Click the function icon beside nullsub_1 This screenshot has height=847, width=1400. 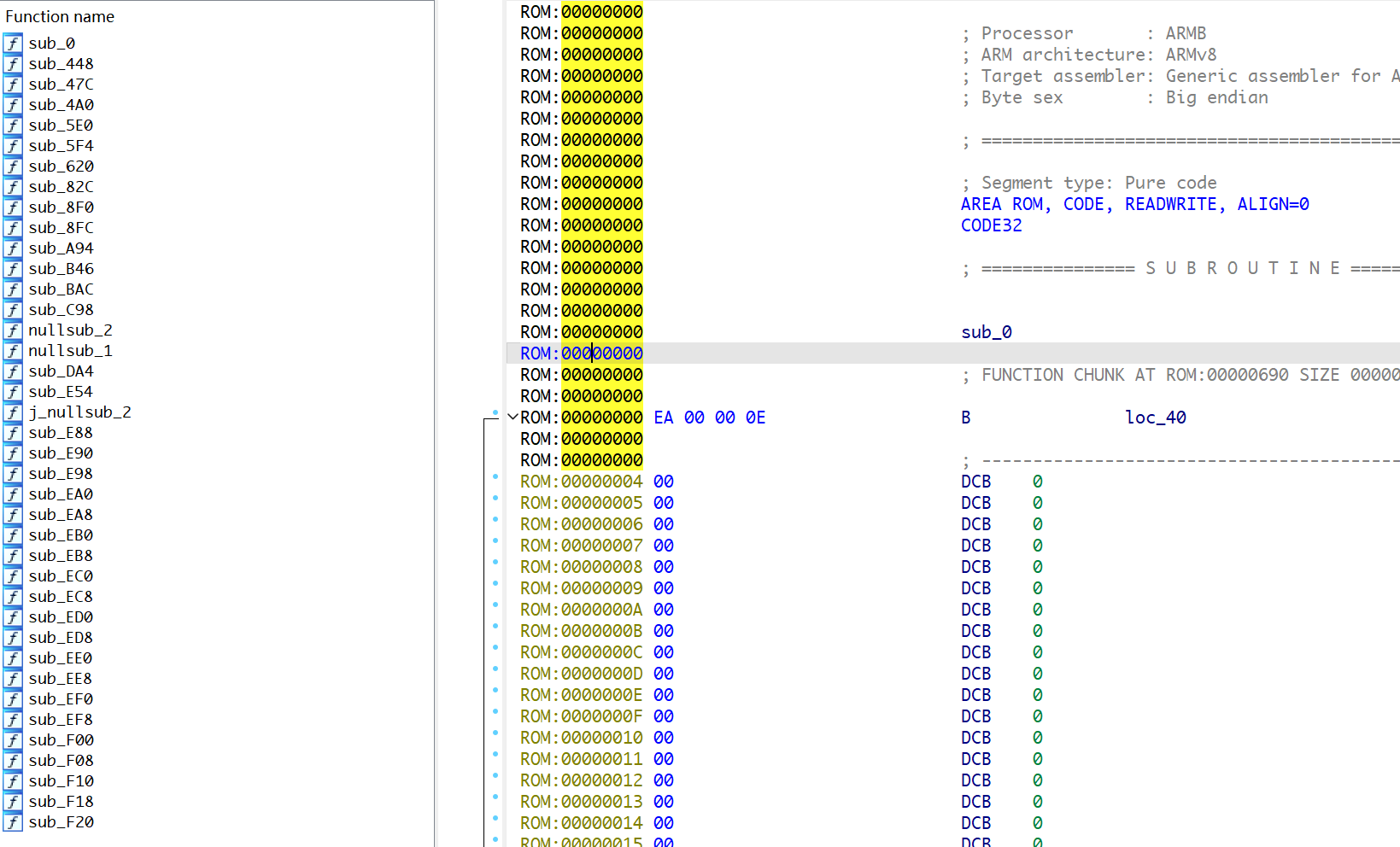coord(13,351)
